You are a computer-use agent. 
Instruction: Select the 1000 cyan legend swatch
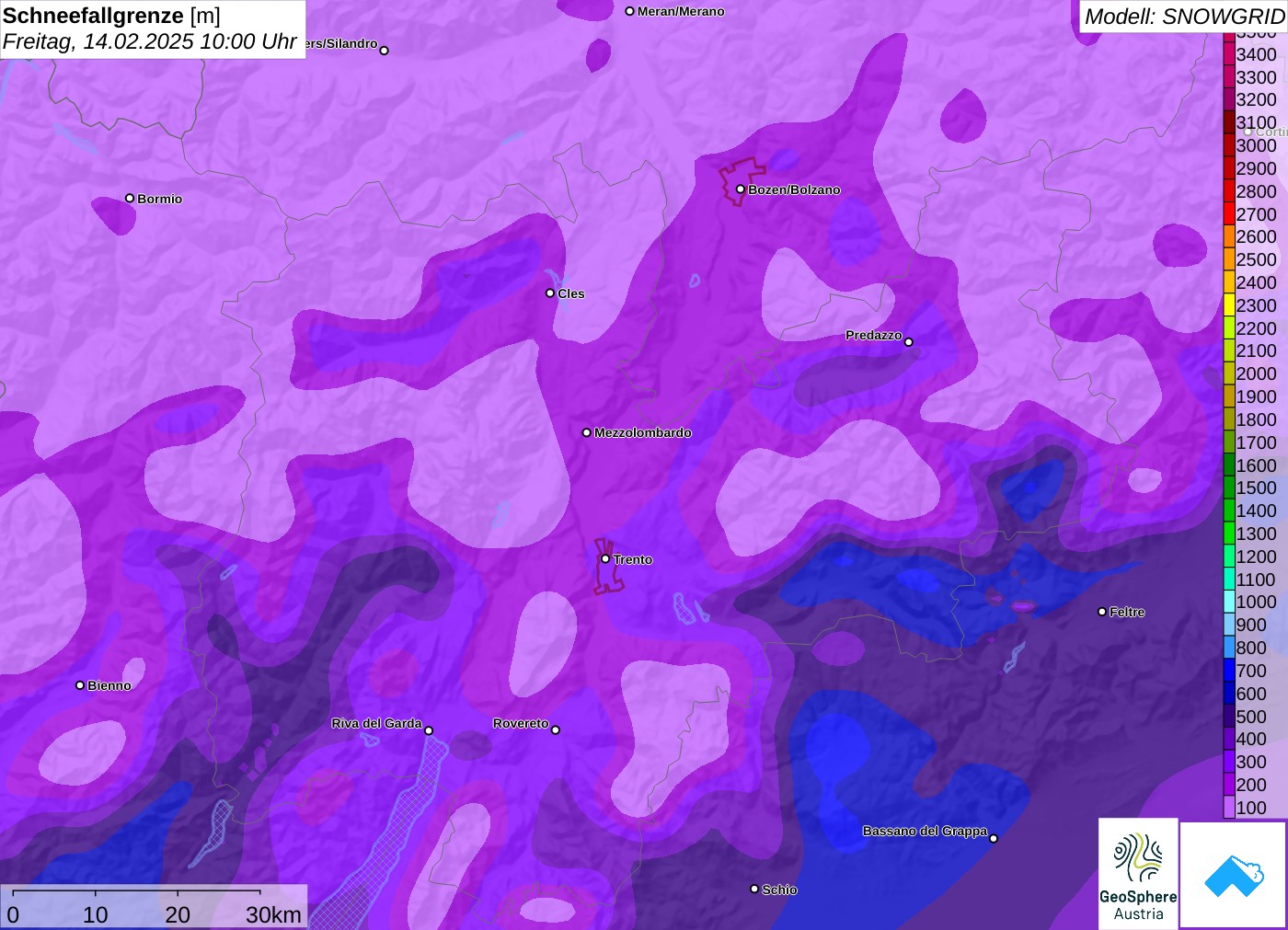tap(1229, 602)
